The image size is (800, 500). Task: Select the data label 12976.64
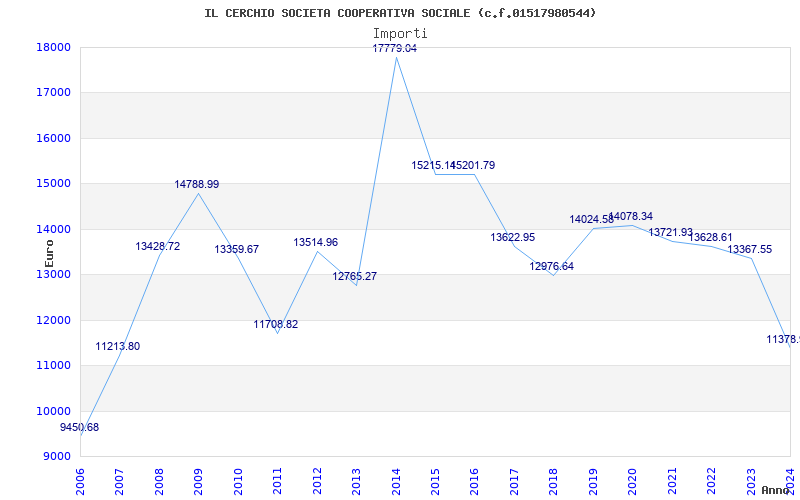point(552,266)
